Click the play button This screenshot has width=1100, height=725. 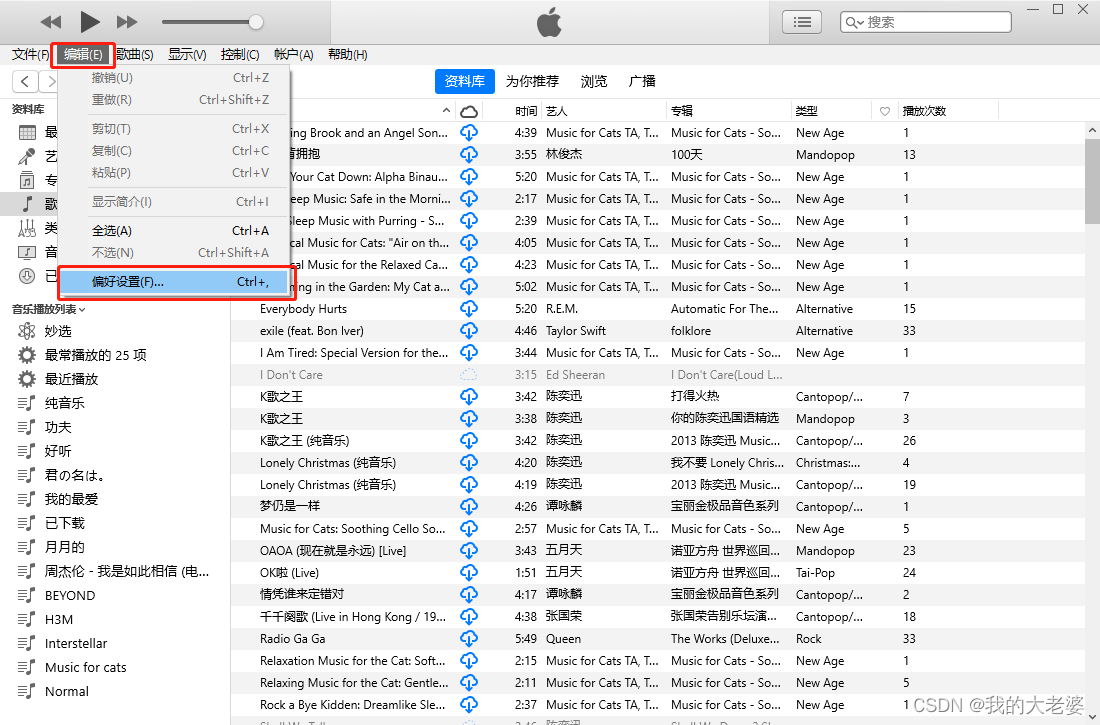pyautogui.click(x=89, y=22)
